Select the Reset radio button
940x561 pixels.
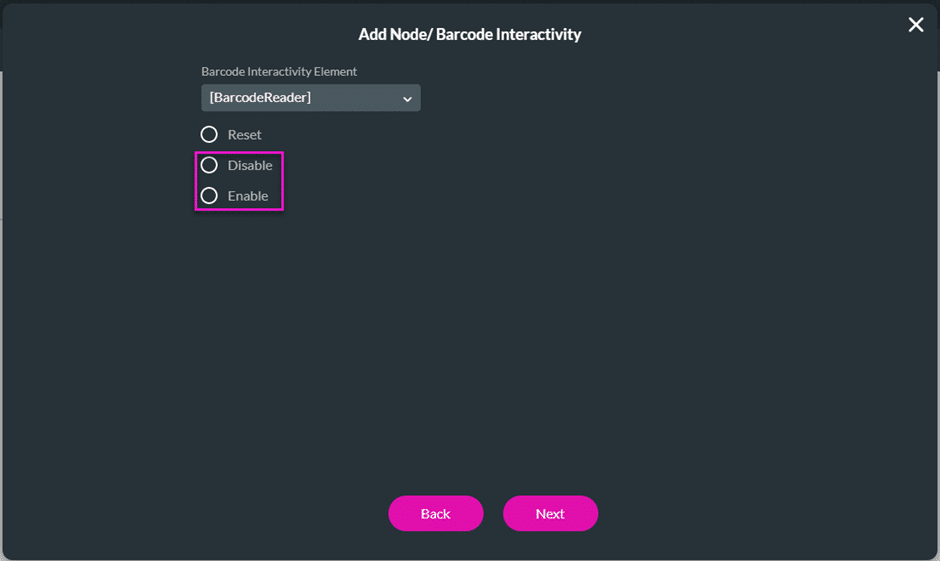(209, 134)
